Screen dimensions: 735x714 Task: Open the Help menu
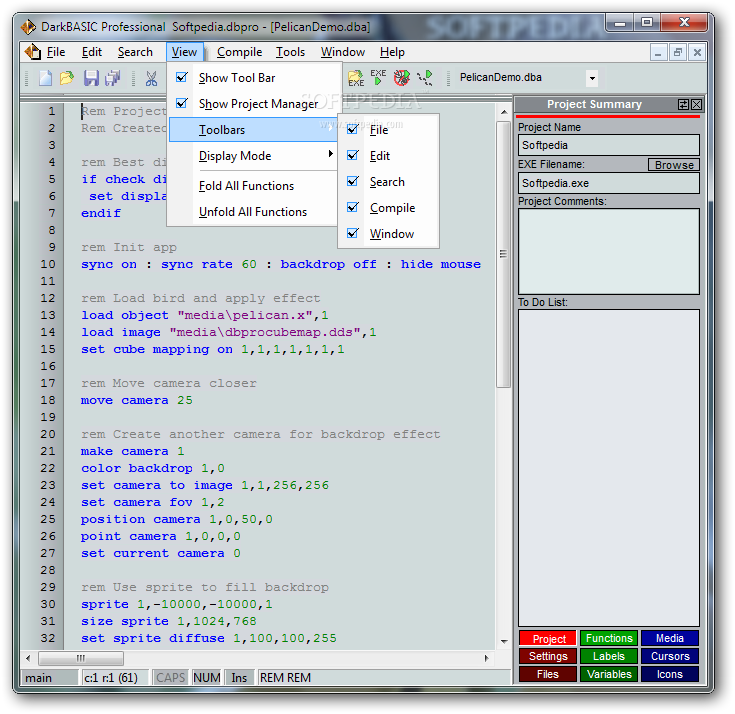[x=392, y=52]
